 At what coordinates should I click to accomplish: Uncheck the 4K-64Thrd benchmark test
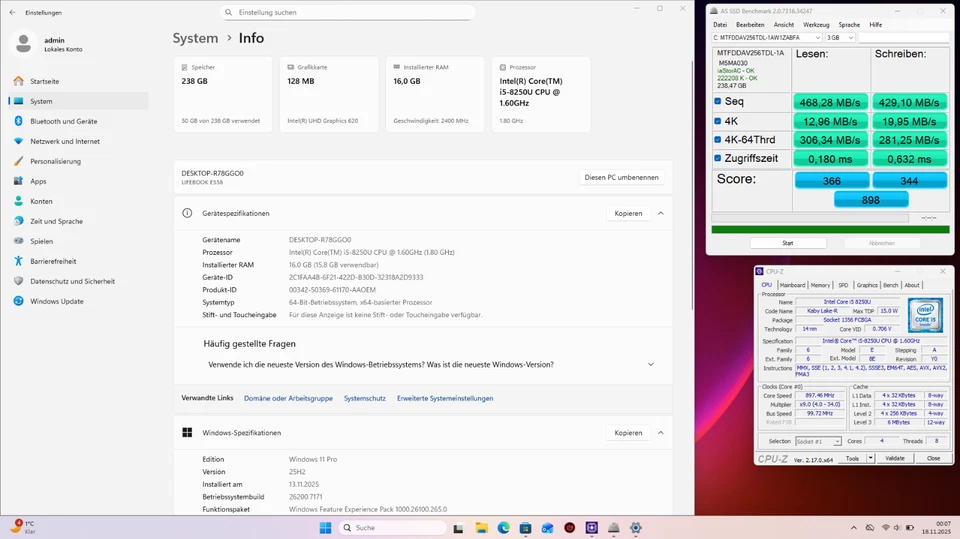[718, 140]
